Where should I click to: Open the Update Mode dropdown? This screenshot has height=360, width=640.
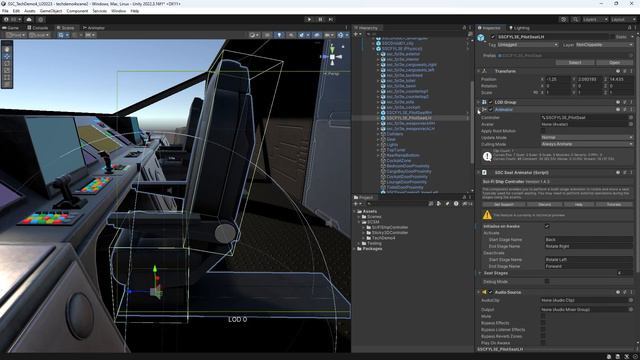(587, 138)
